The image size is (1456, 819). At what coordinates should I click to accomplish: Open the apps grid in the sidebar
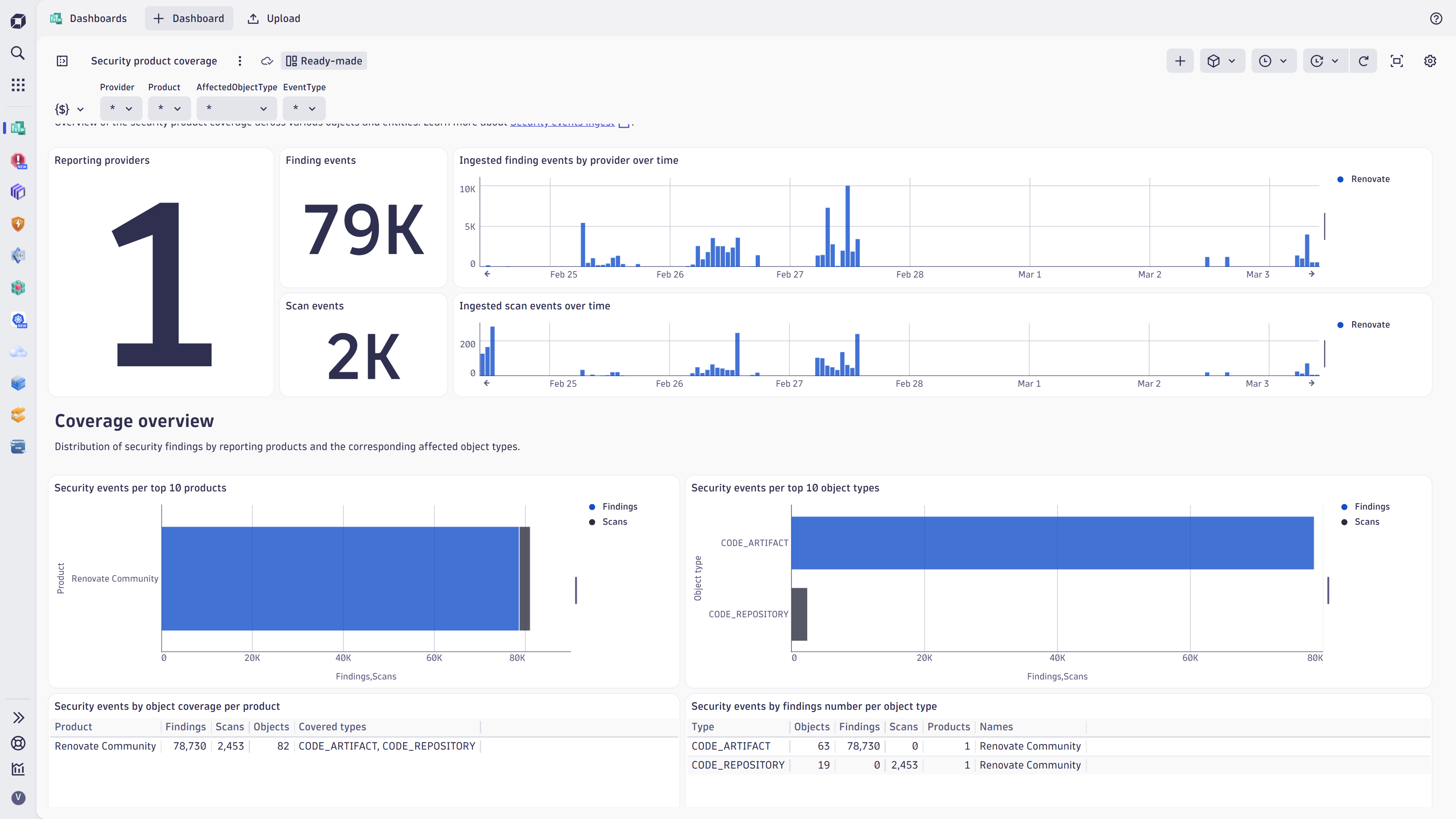[x=17, y=85]
